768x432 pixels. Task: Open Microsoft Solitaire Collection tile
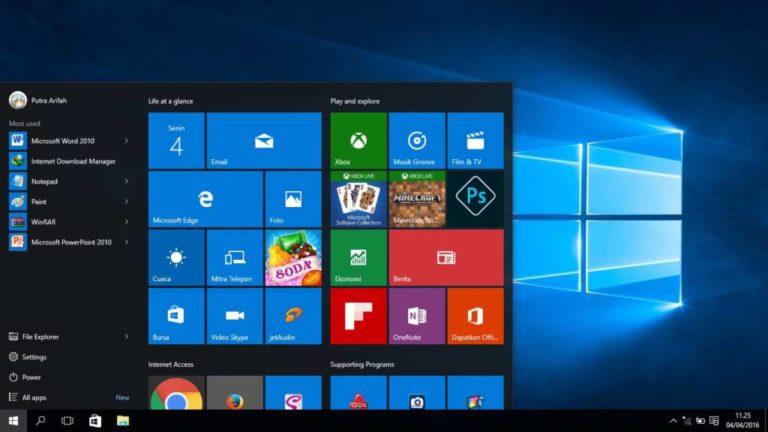(x=358, y=199)
